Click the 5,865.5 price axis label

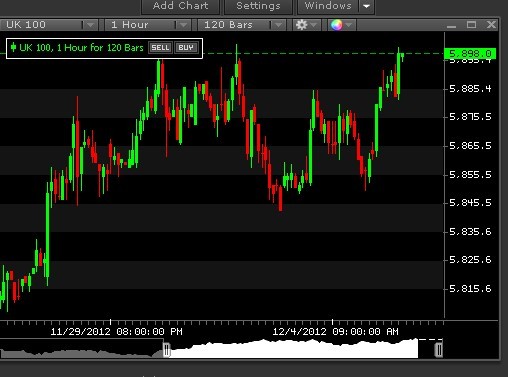(470, 146)
